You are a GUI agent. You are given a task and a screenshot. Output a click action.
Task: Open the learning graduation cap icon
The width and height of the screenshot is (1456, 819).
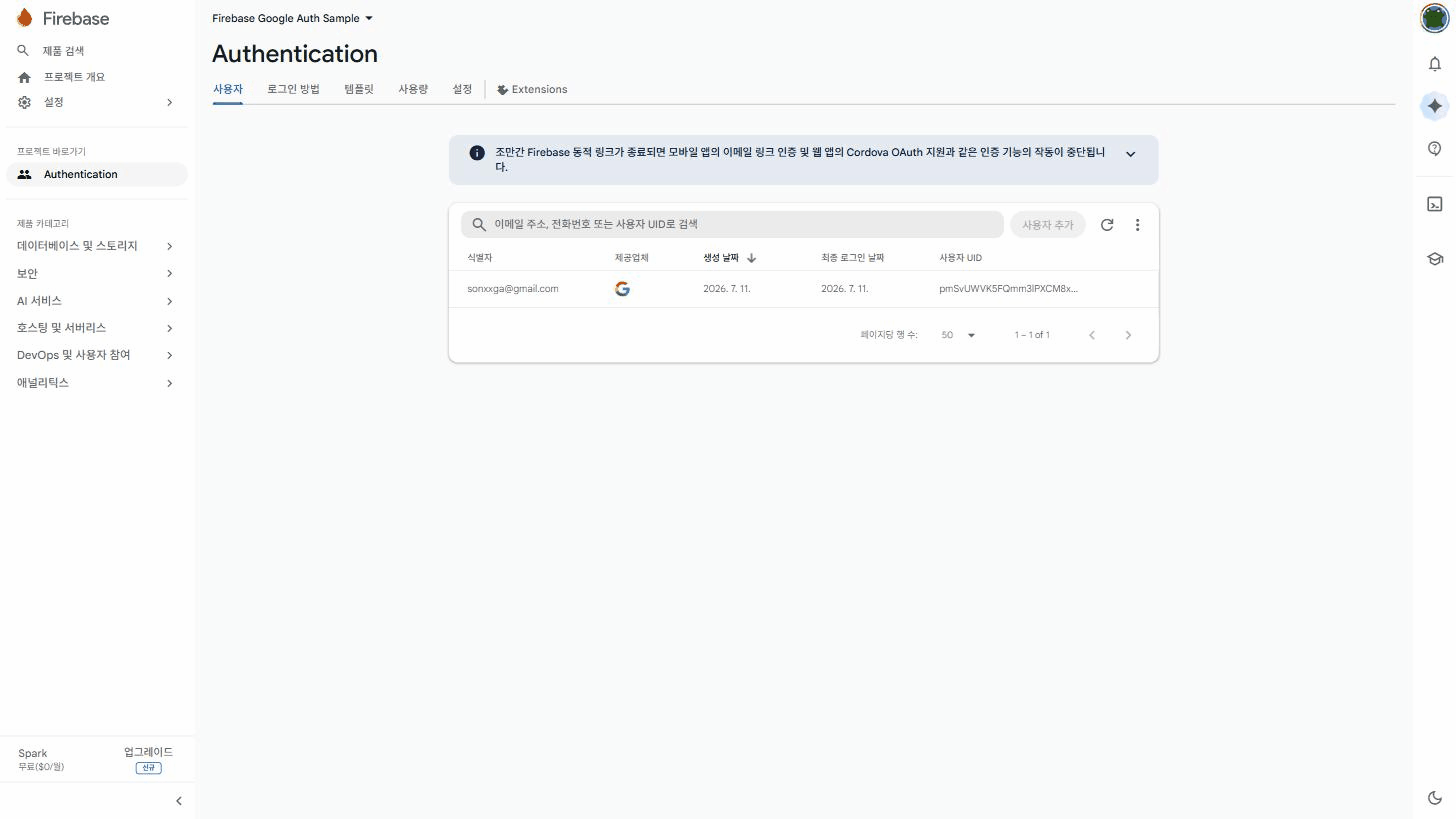coord(1435,259)
